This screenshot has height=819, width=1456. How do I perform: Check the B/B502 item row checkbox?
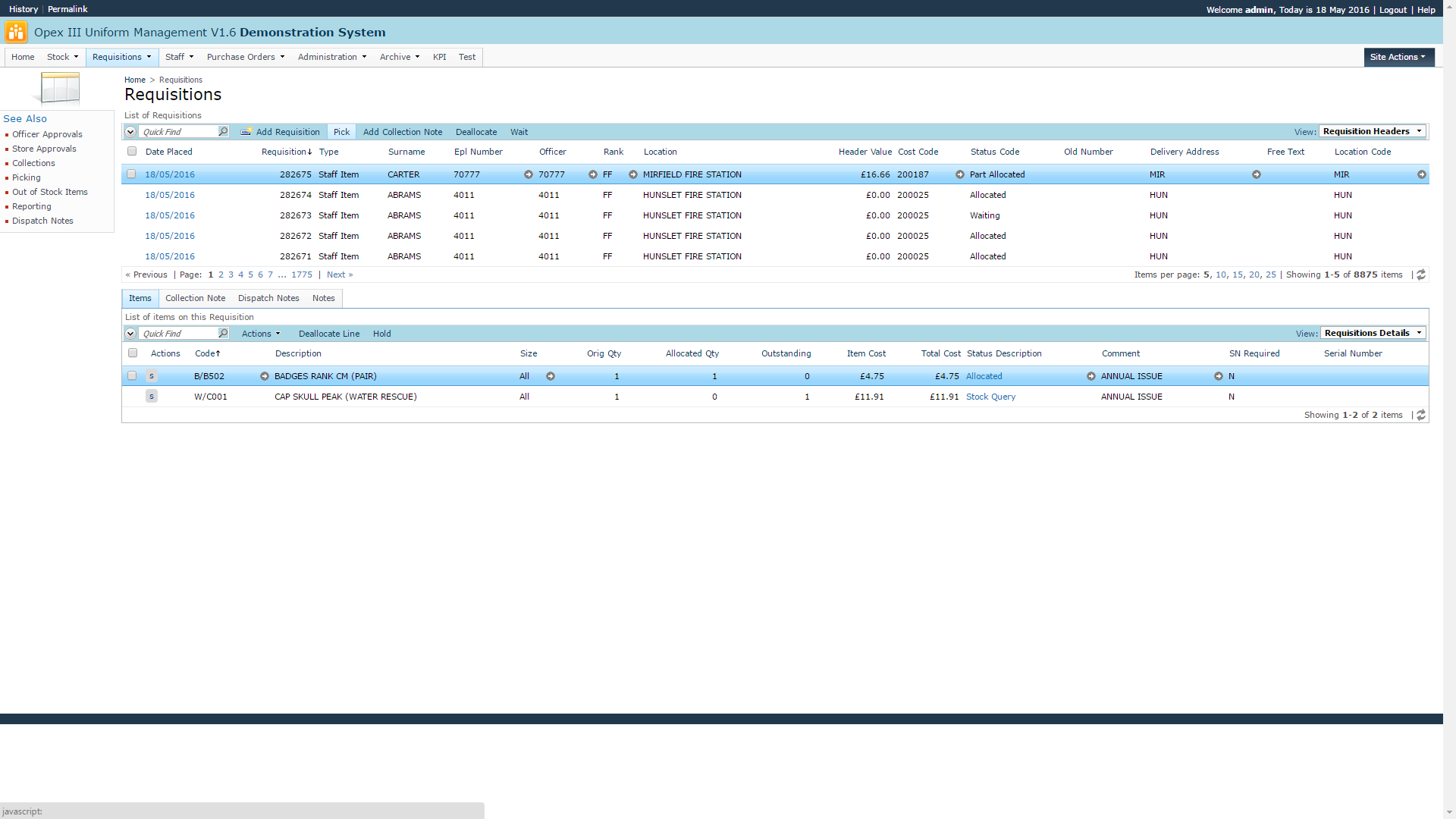[x=132, y=376]
